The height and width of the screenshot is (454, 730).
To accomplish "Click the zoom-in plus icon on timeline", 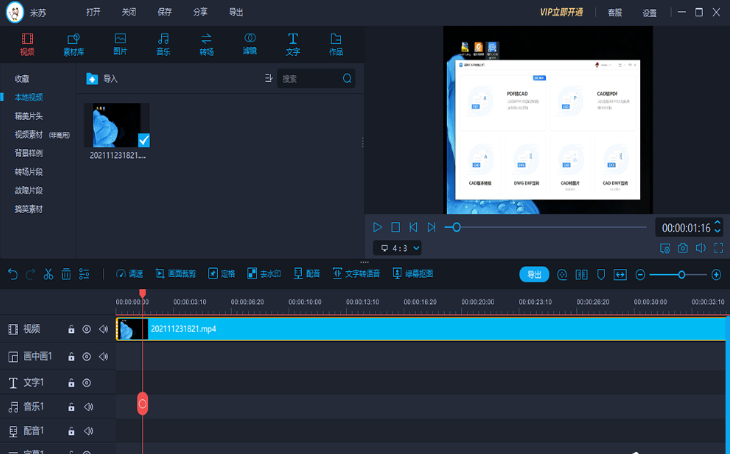I will pyautogui.click(x=716, y=275).
